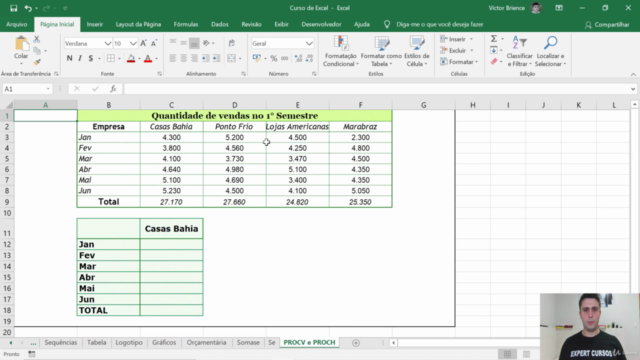
Task: Switch to the Exibir tab
Action: 281,24
